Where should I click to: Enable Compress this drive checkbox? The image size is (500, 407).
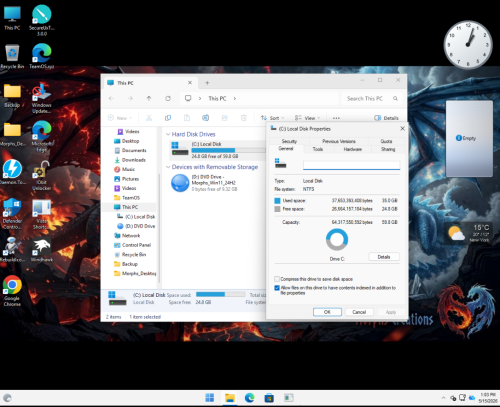point(277,279)
